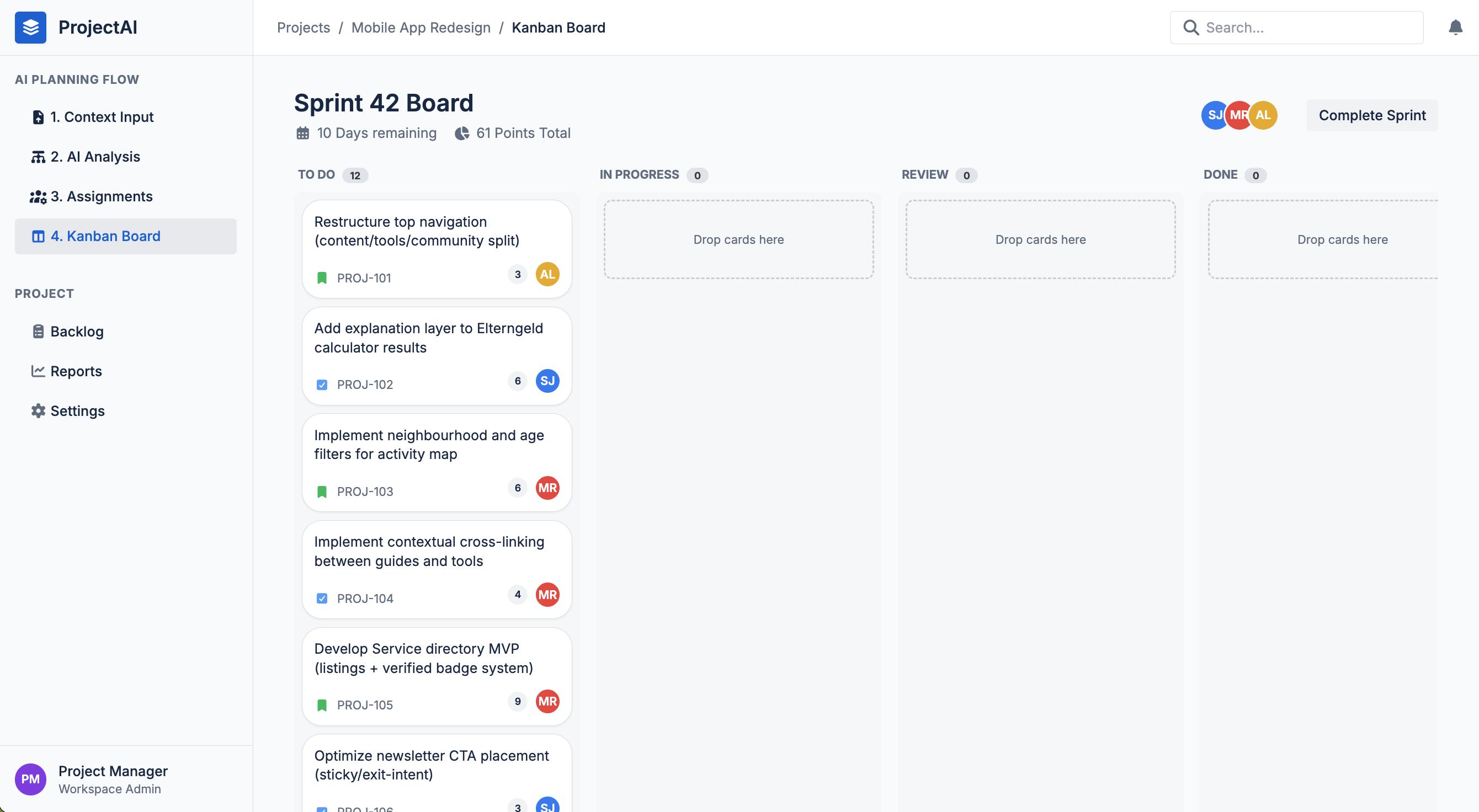This screenshot has height=812, width=1479.
Task: Click the PM profile avatar
Action: click(x=30, y=779)
